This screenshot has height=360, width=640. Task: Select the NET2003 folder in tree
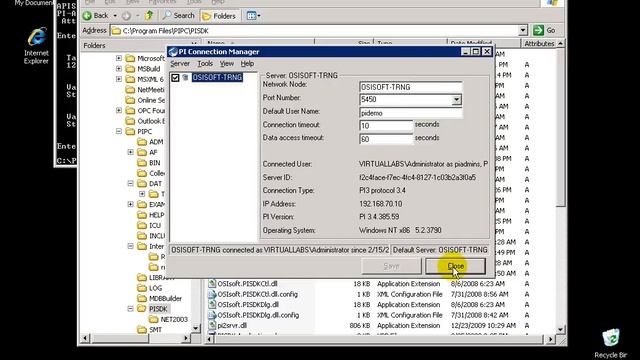(x=173, y=320)
